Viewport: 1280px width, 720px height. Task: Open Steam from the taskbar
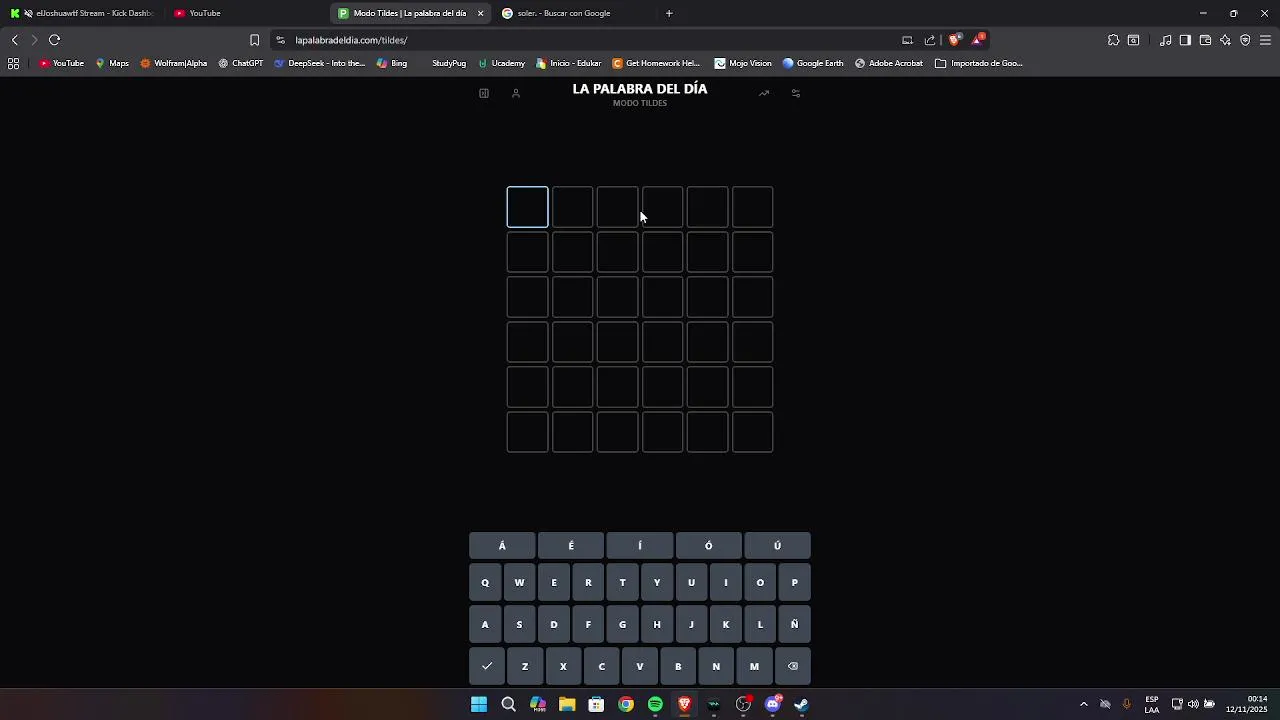pyautogui.click(x=802, y=704)
